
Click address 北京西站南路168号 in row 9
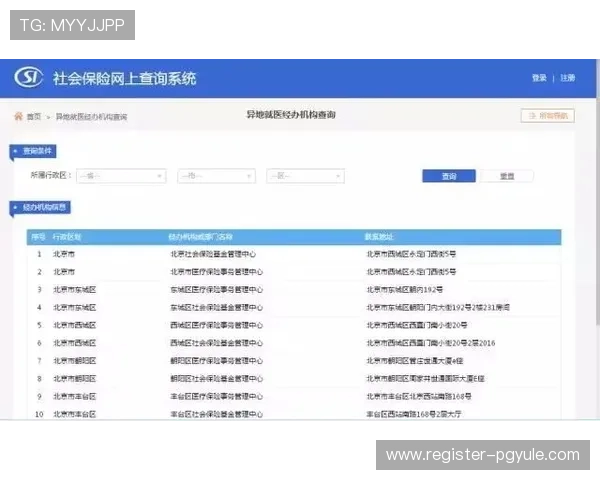pyautogui.click(x=419, y=397)
